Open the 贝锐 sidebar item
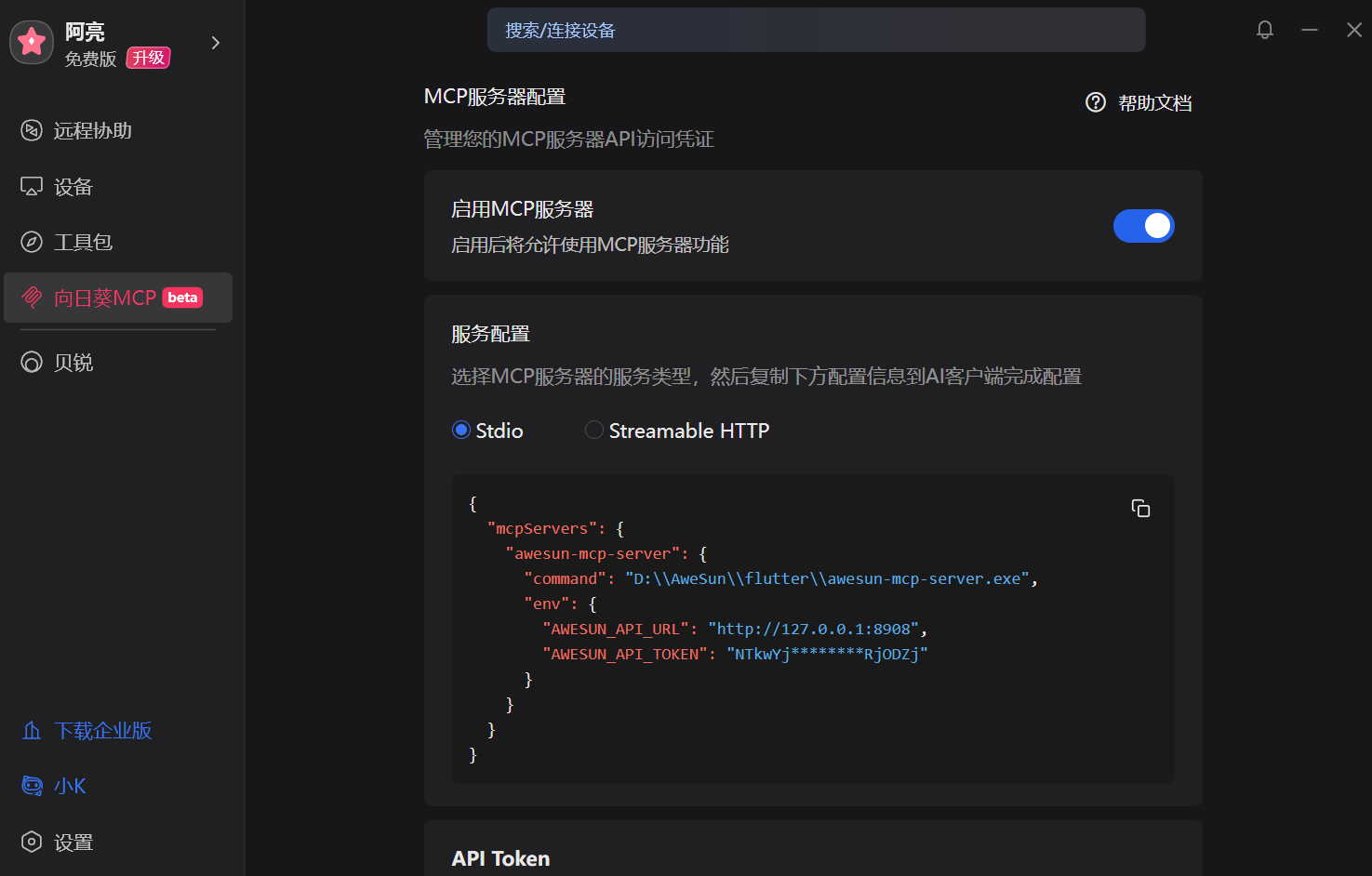 (73, 363)
